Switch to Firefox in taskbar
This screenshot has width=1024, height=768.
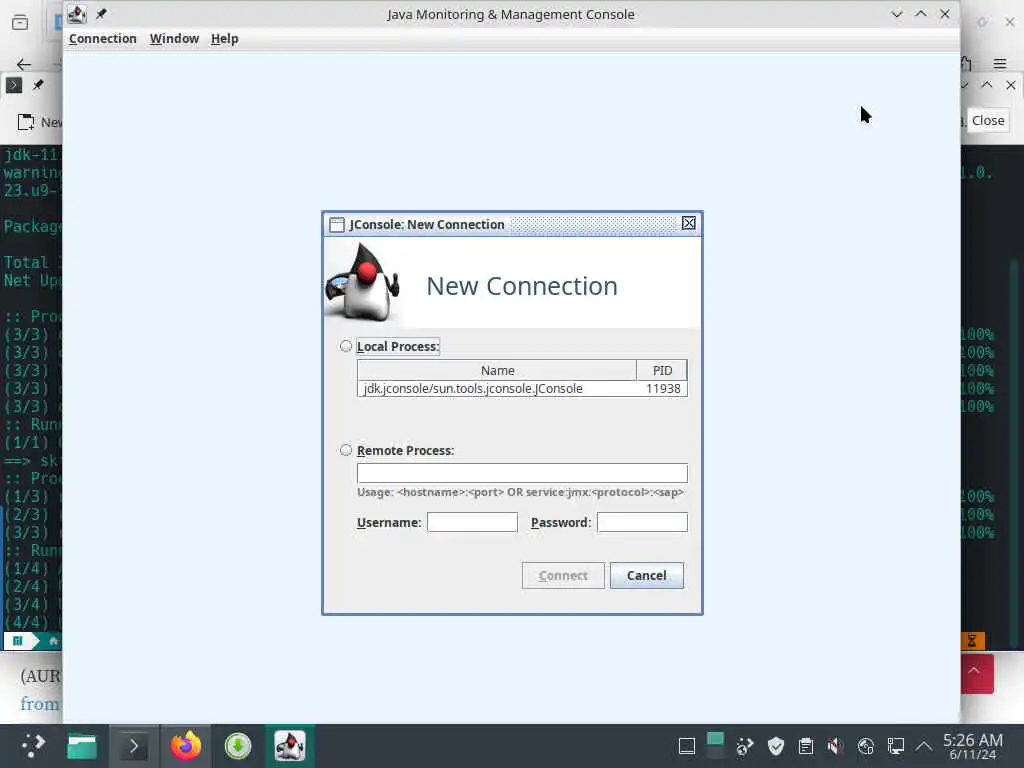click(185, 746)
